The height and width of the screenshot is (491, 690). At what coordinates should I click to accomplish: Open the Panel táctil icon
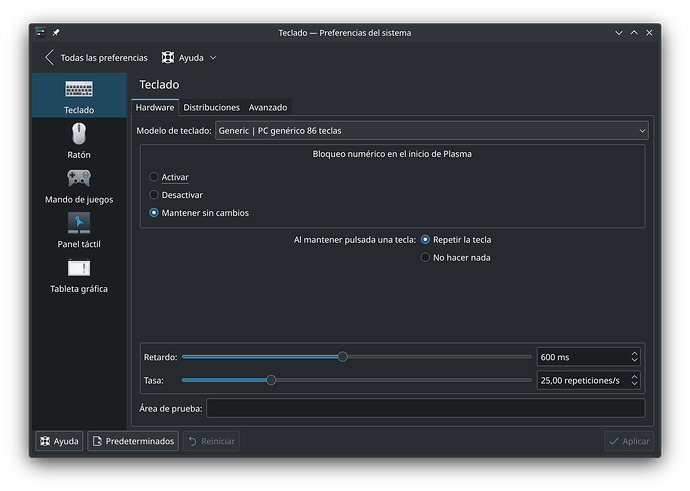point(79,223)
